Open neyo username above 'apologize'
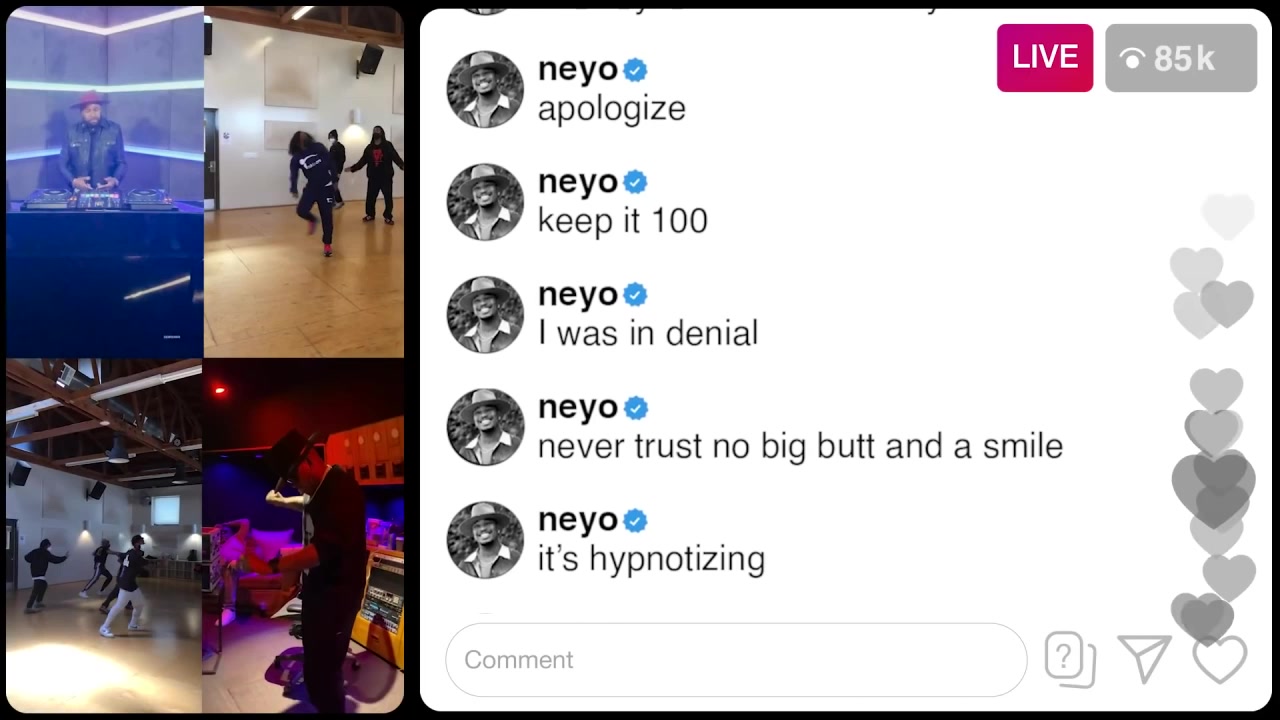 578,70
